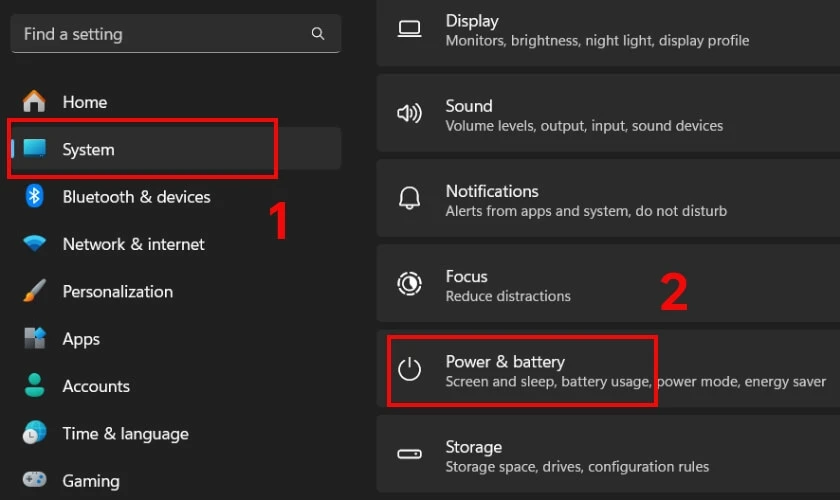Click the Sound speaker icon
The height and width of the screenshot is (500, 840).
point(409,113)
